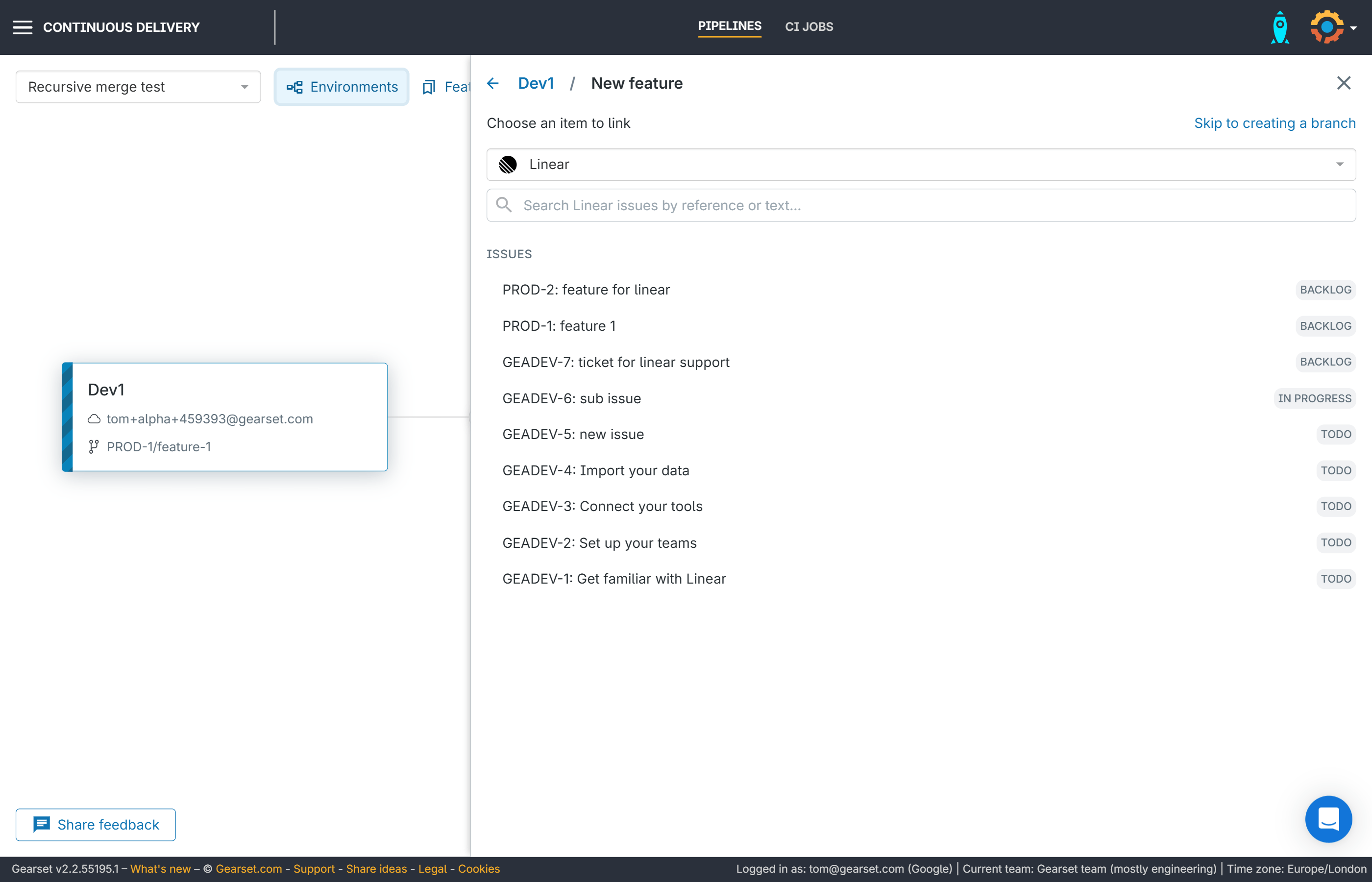The height and width of the screenshot is (882, 1372).
Task: Click the search magnifier icon
Action: 504,204
